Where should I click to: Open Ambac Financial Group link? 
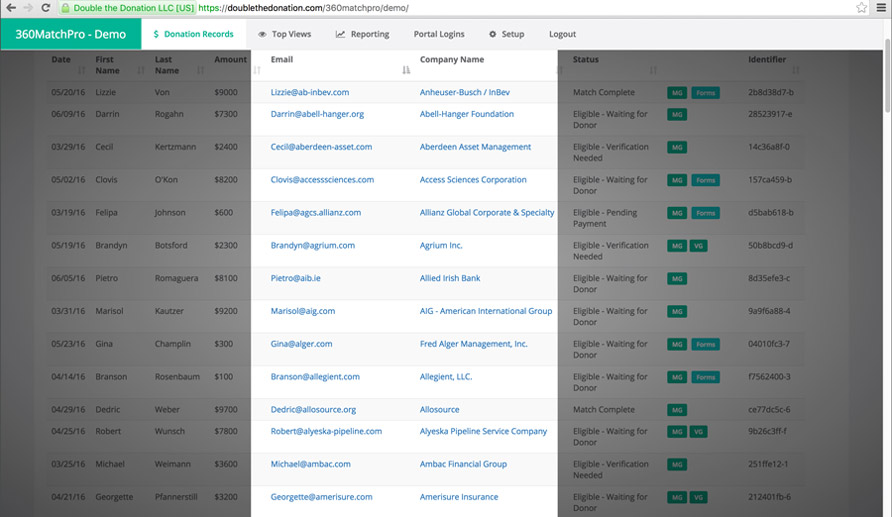(x=463, y=464)
